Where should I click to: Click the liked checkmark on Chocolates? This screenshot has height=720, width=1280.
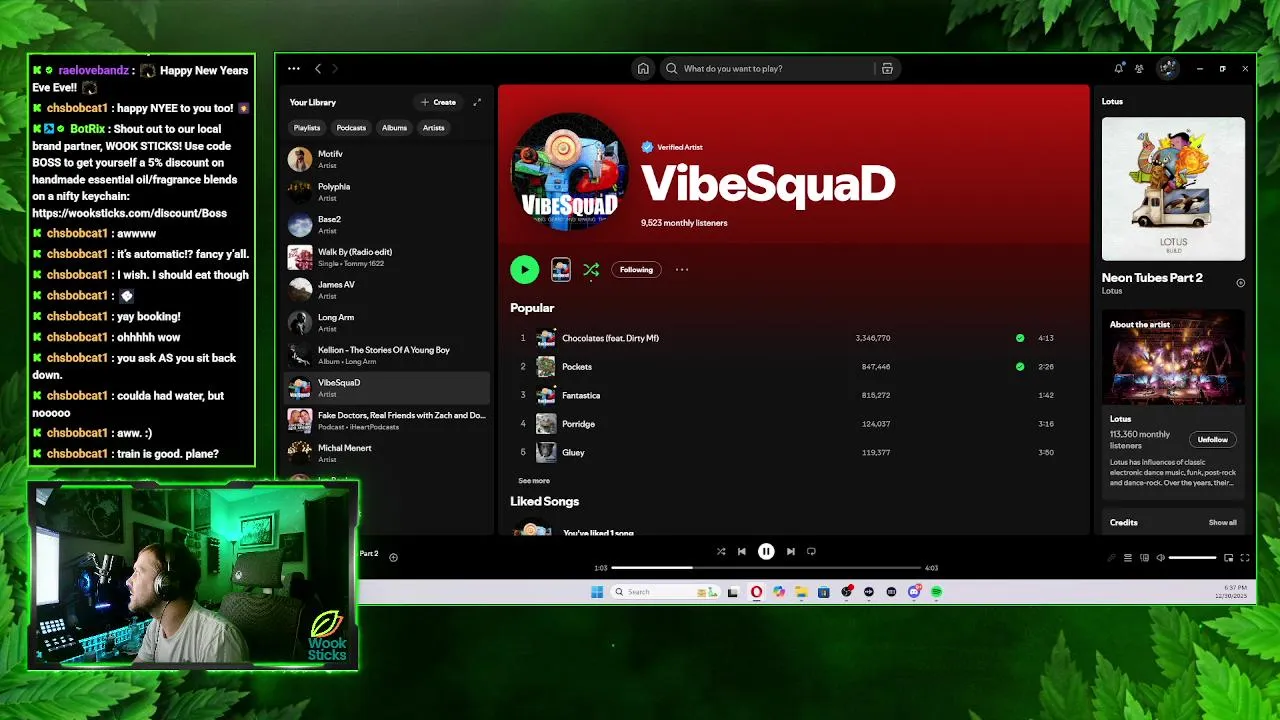[1020, 338]
